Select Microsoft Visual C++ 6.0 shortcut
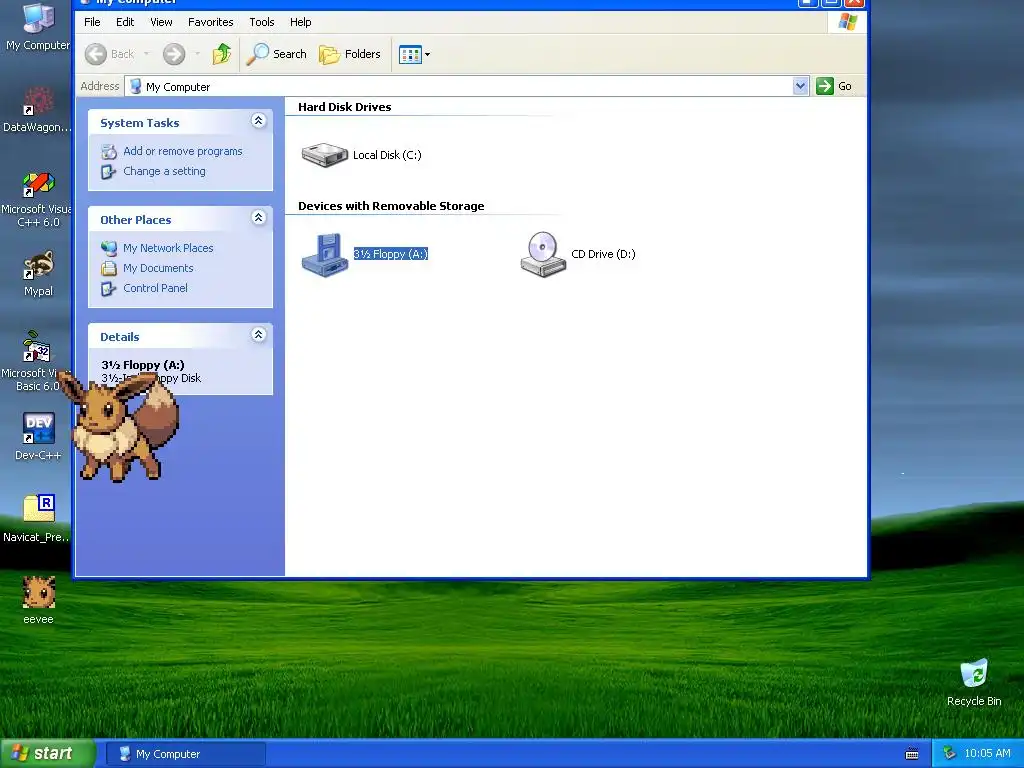 click(38, 199)
